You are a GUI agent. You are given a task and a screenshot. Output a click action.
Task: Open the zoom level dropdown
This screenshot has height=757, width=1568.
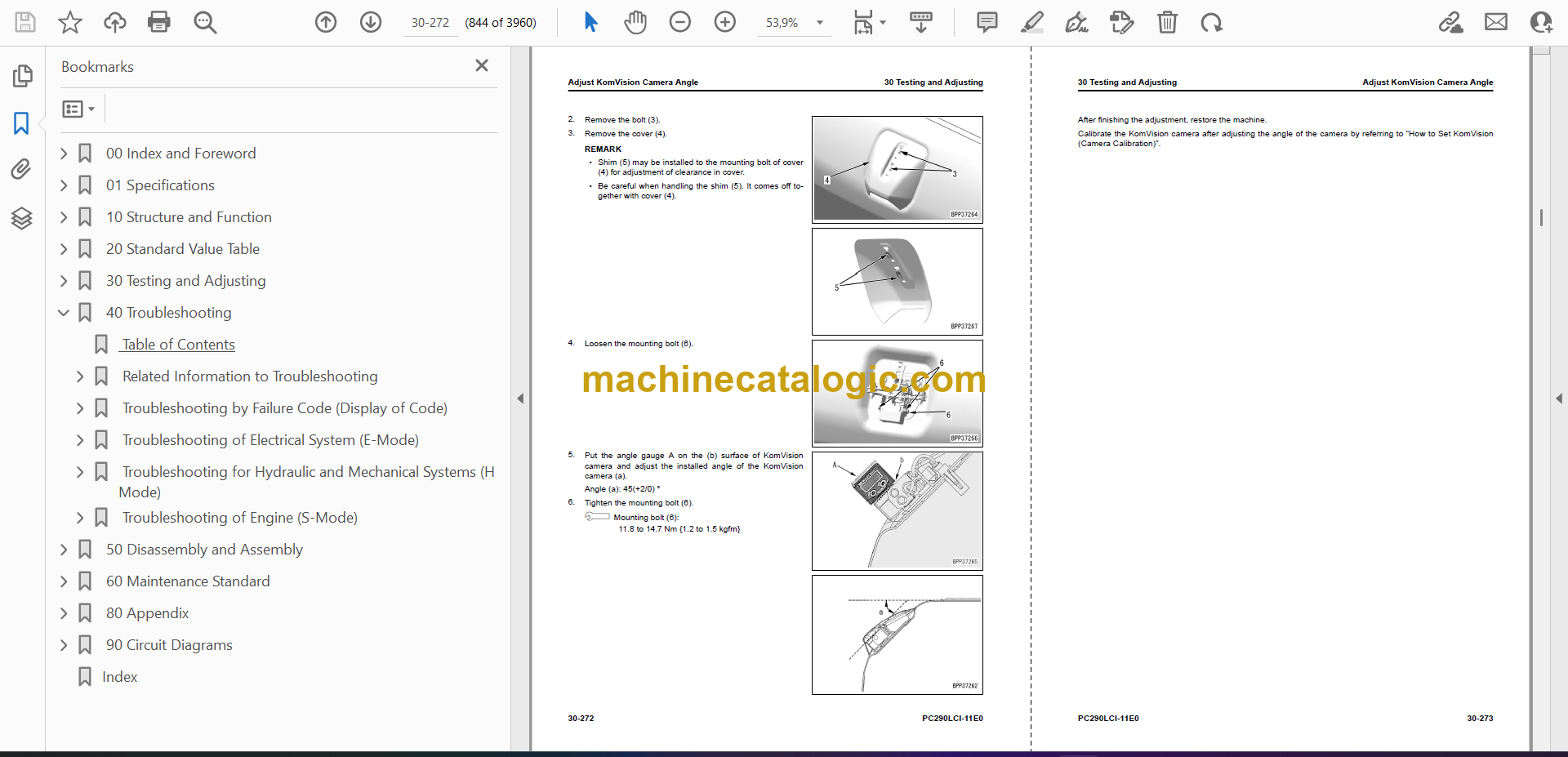[820, 23]
